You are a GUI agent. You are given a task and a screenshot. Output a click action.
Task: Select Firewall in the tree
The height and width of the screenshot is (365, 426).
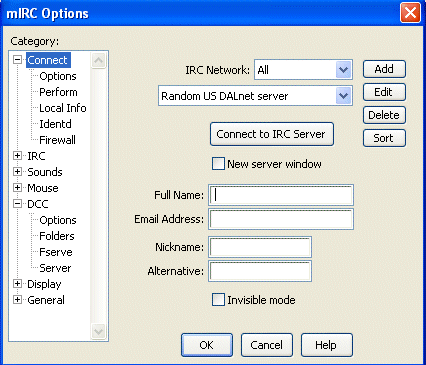pos(57,140)
